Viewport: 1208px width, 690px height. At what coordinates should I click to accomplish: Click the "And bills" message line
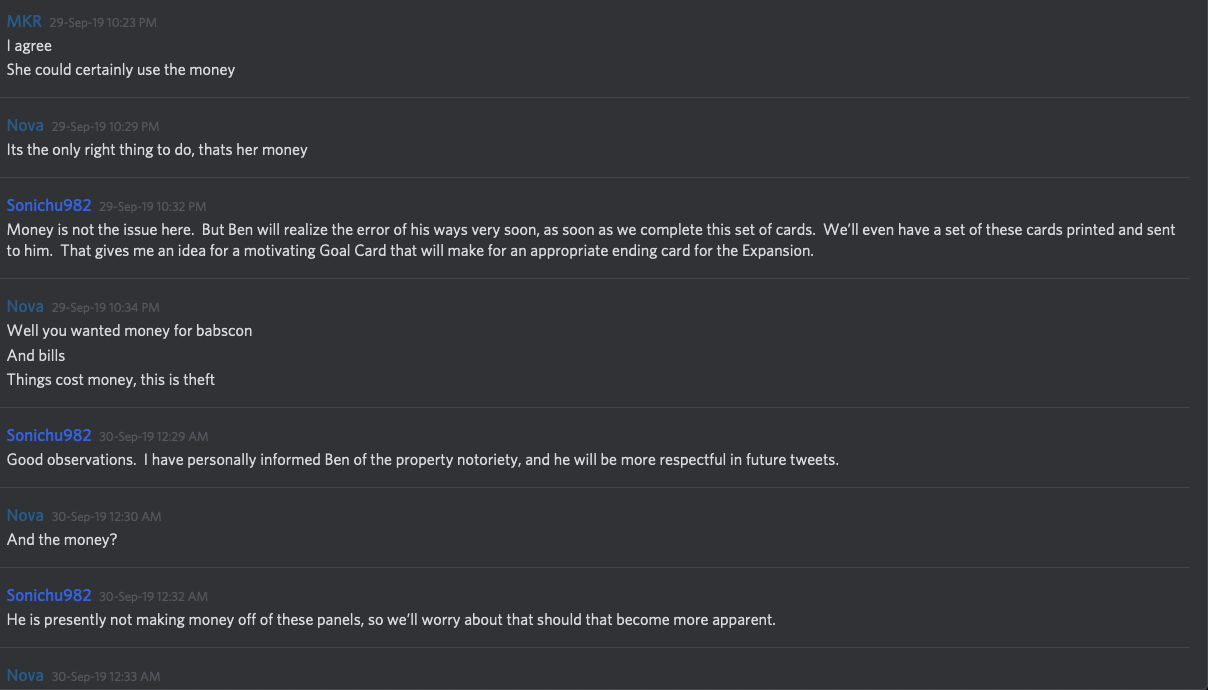[x=36, y=355]
